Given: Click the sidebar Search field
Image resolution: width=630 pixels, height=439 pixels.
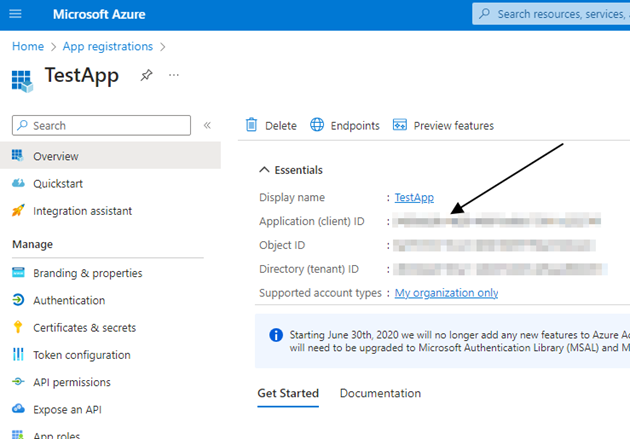Looking at the screenshot, I should click(101, 125).
